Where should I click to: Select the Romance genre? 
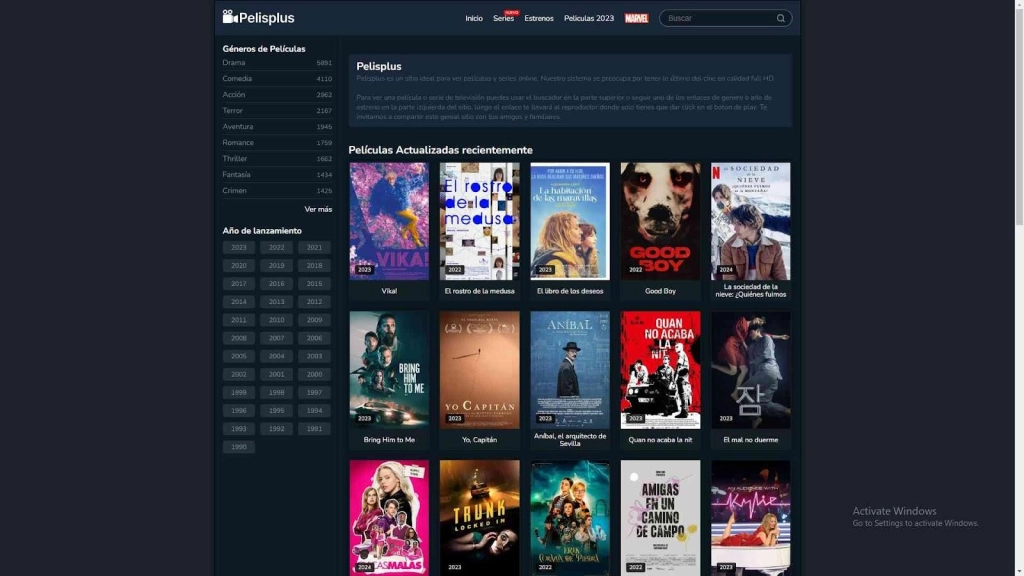tap(277, 142)
